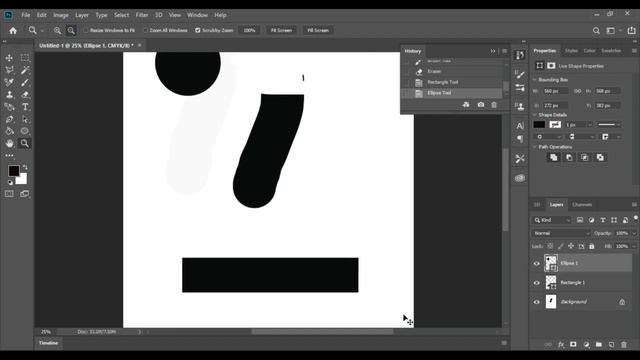Viewport: 640px width, 360px height.
Task: Swap foreground and background colors
Action: pyautogui.click(x=25, y=167)
